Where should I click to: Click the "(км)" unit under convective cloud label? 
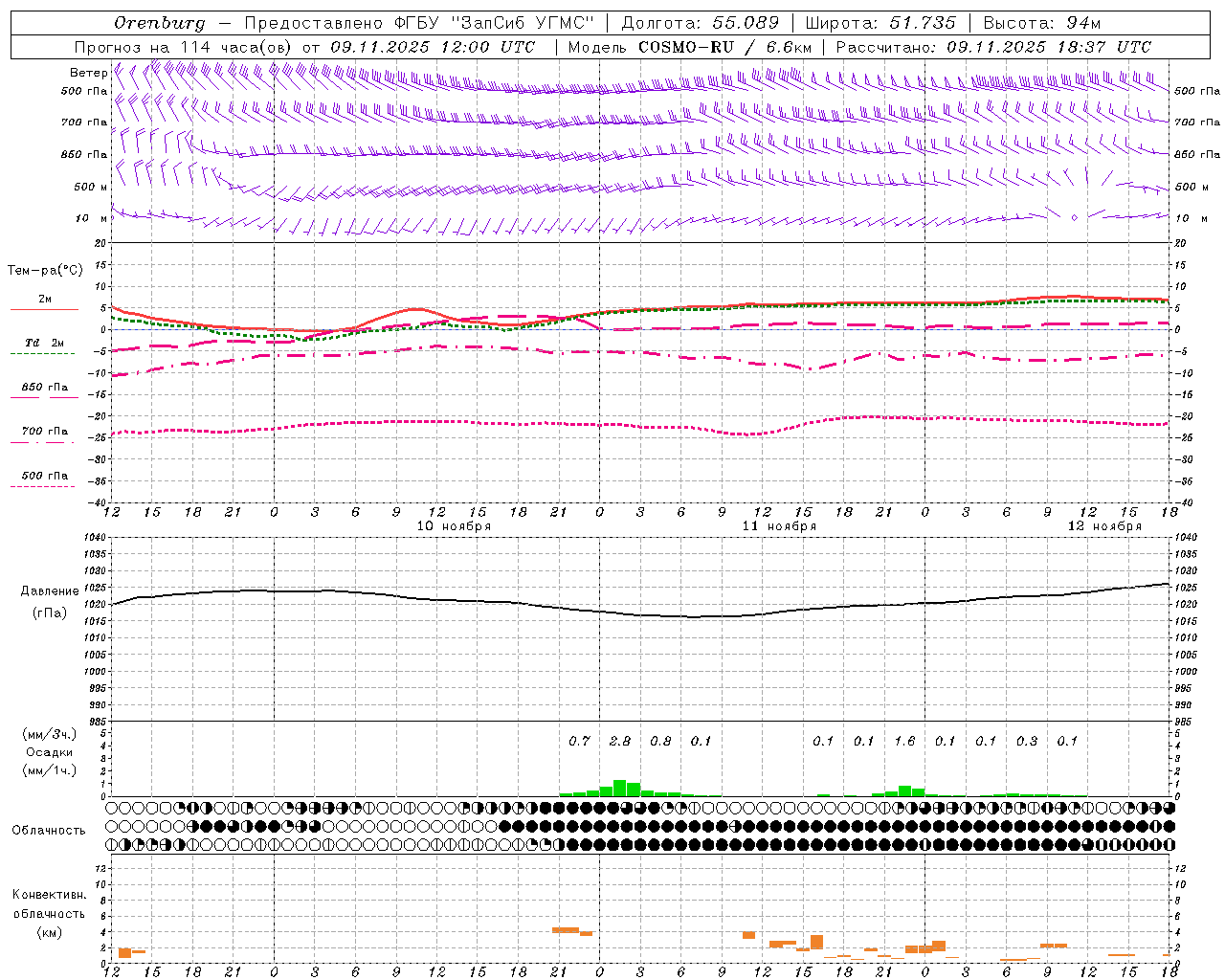pyautogui.click(x=49, y=932)
